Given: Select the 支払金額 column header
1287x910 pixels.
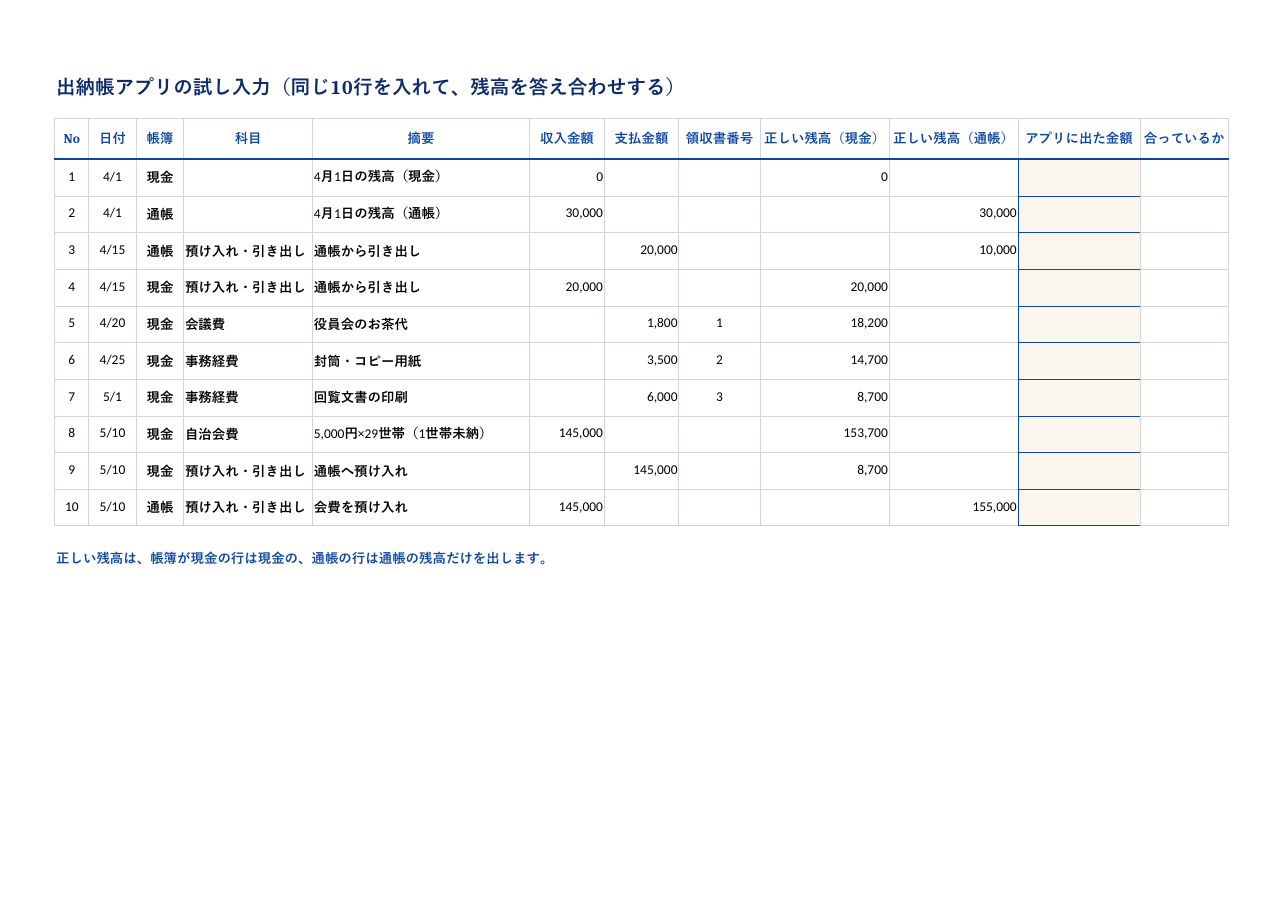Looking at the screenshot, I should [x=641, y=139].
